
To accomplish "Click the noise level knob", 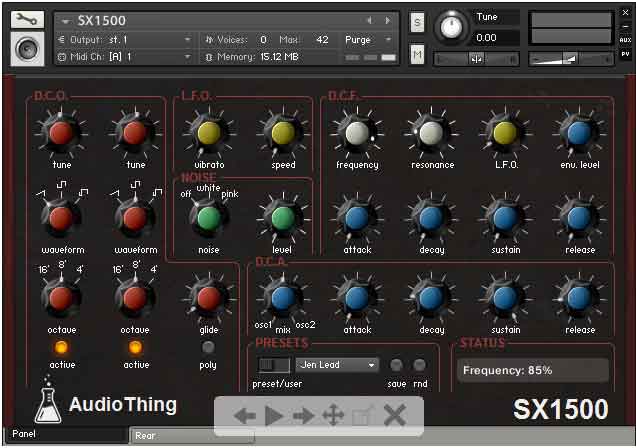I will (283, 218).
